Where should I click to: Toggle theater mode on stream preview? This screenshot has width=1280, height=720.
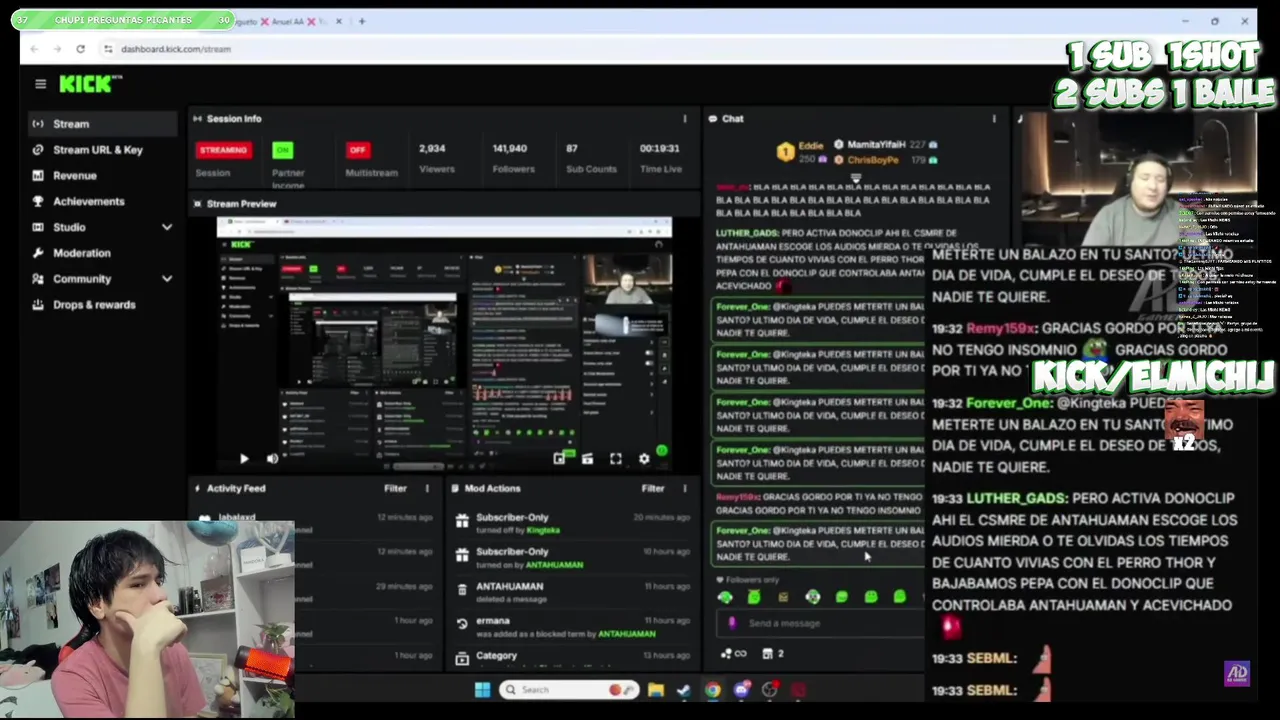click(587, 459)
